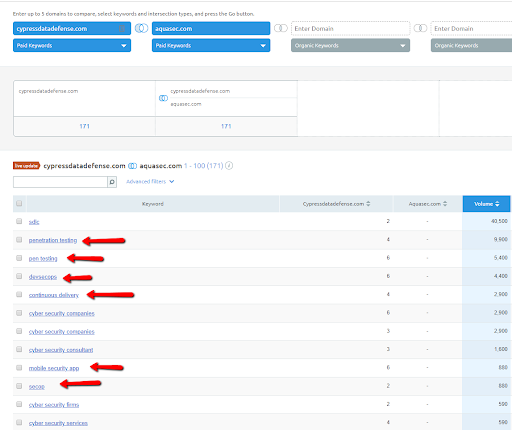Check the box for penetration testing
The height and width of the screenshot is (430, 512).
pyautogui.click(x=19, y=240)
